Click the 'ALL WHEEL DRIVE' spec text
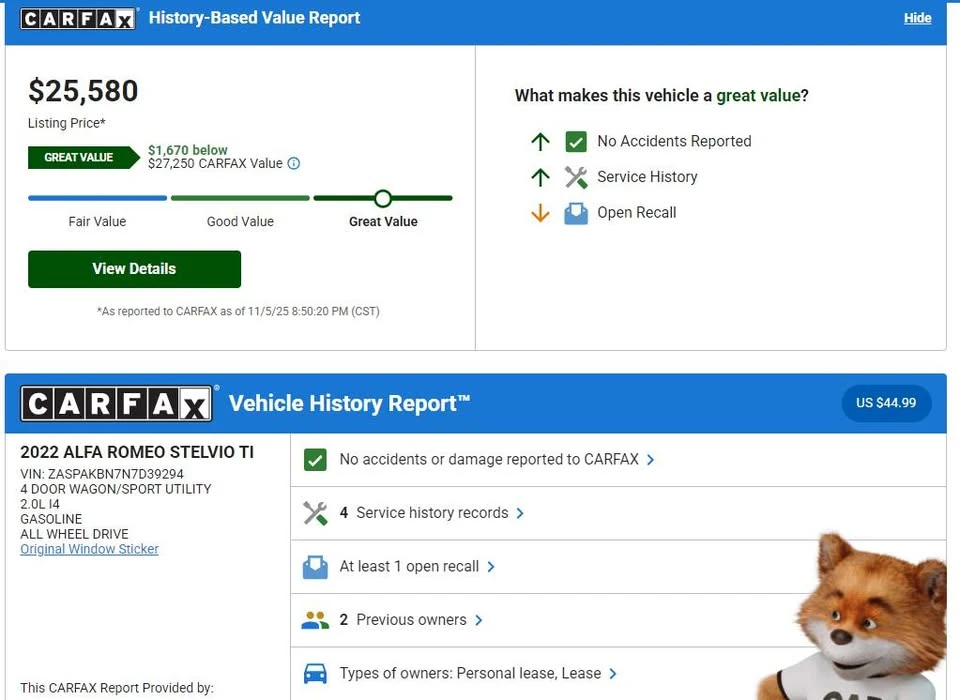 click(74, 534)
